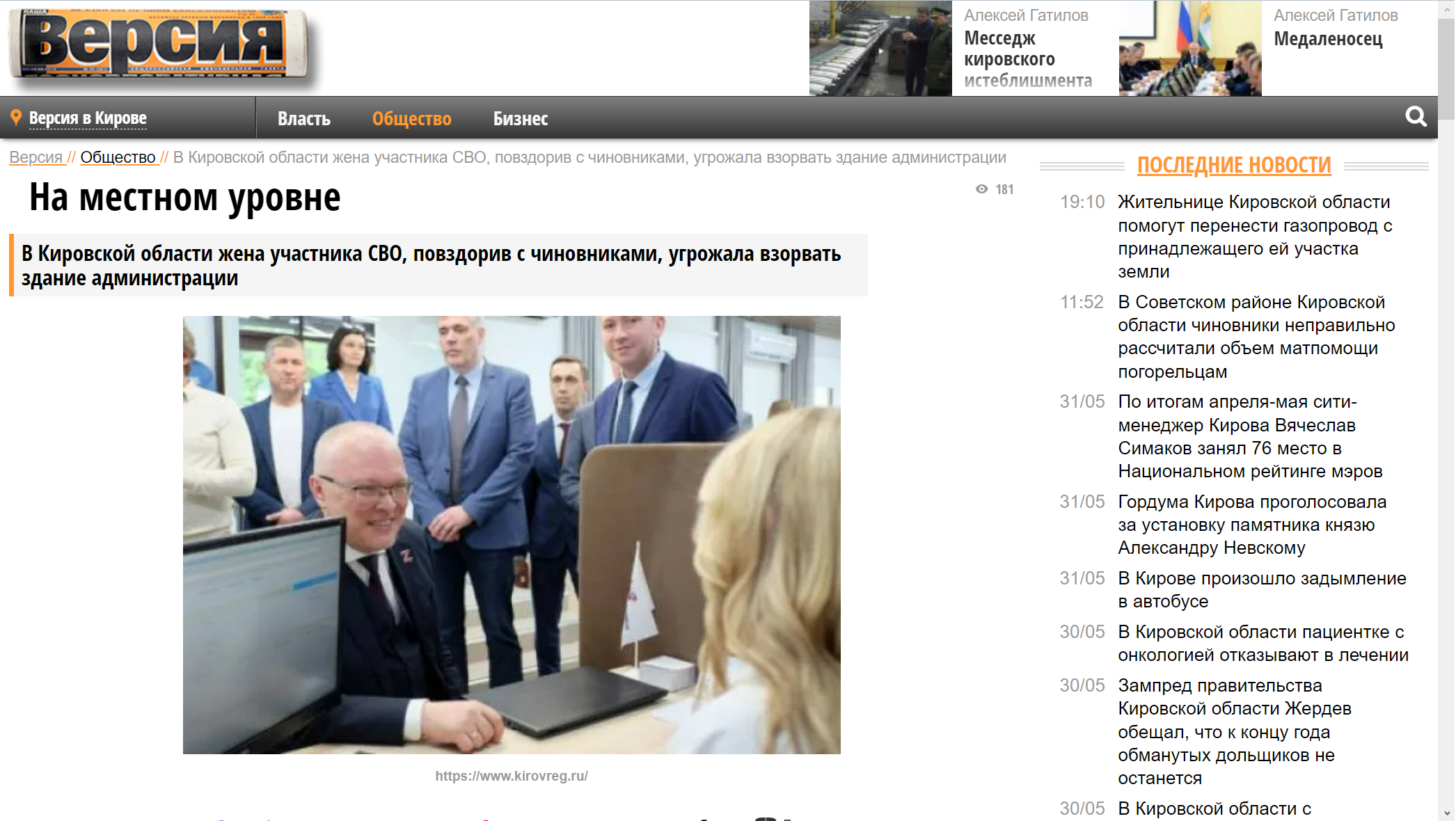Click the eye views counter icon
Screen dimensions: 1456x821
[981, 189]
